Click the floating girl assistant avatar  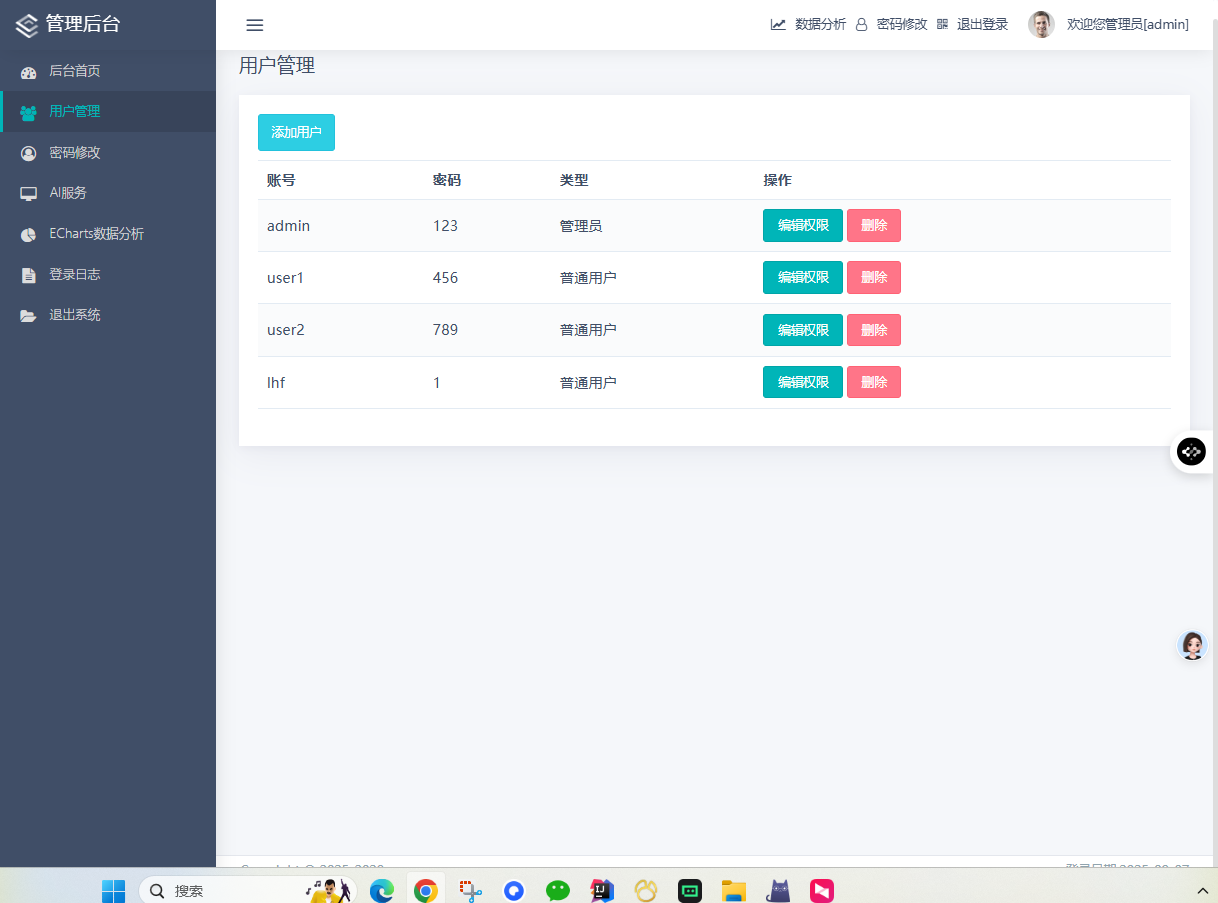point(1192,646)
